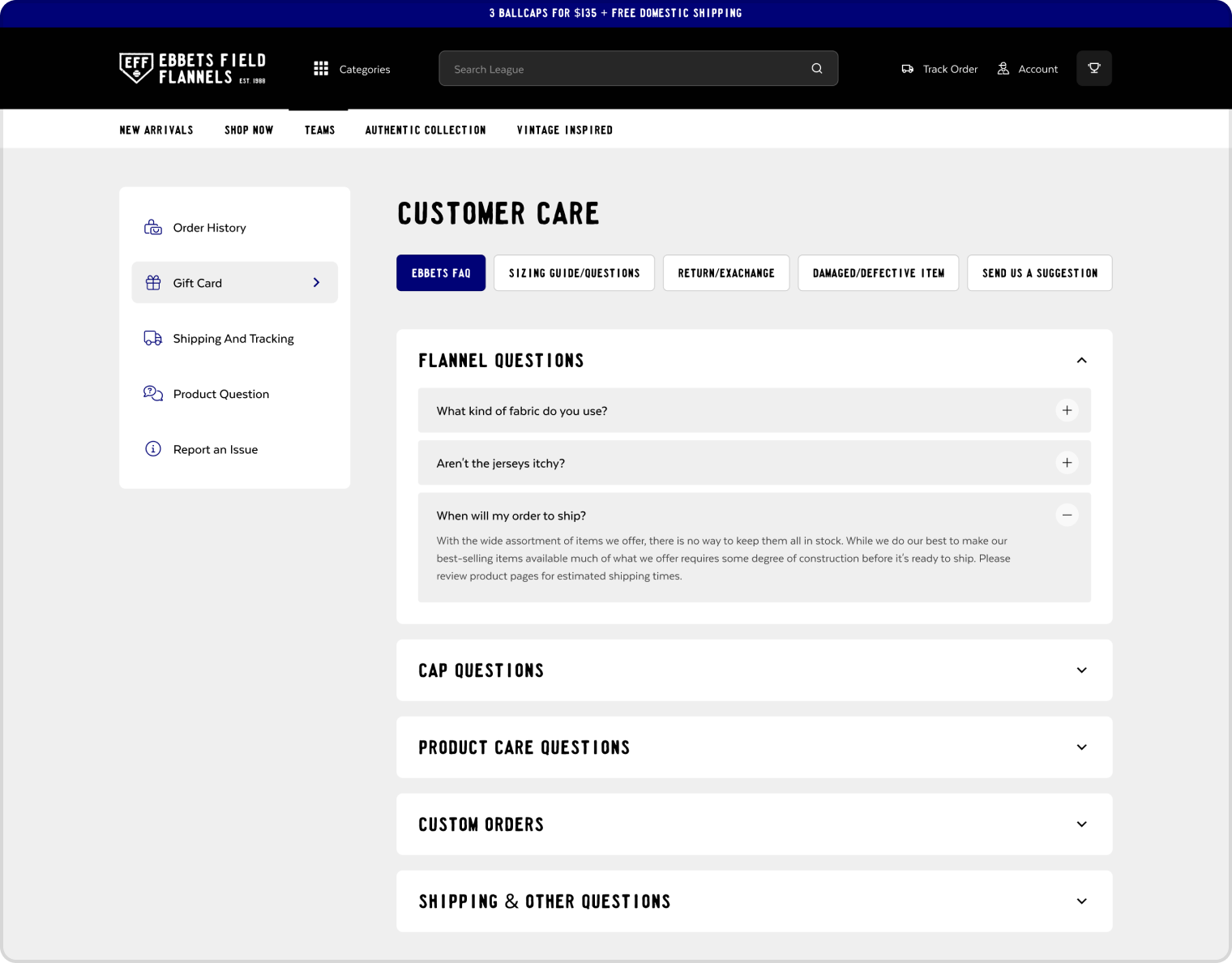Click the Flannel Questions heading

tap(501, 360)
